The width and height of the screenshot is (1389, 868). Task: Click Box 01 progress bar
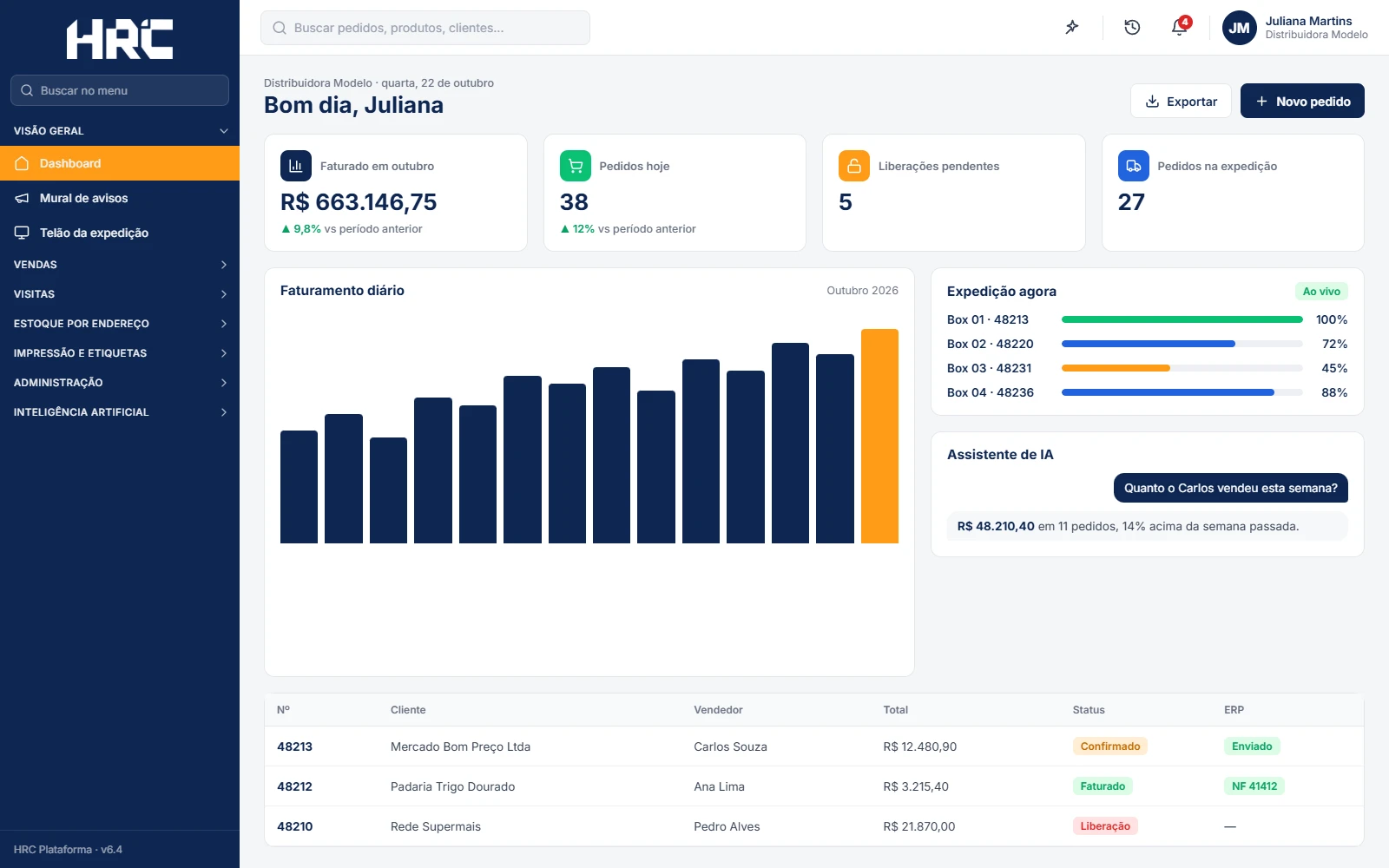(1182, 319)
